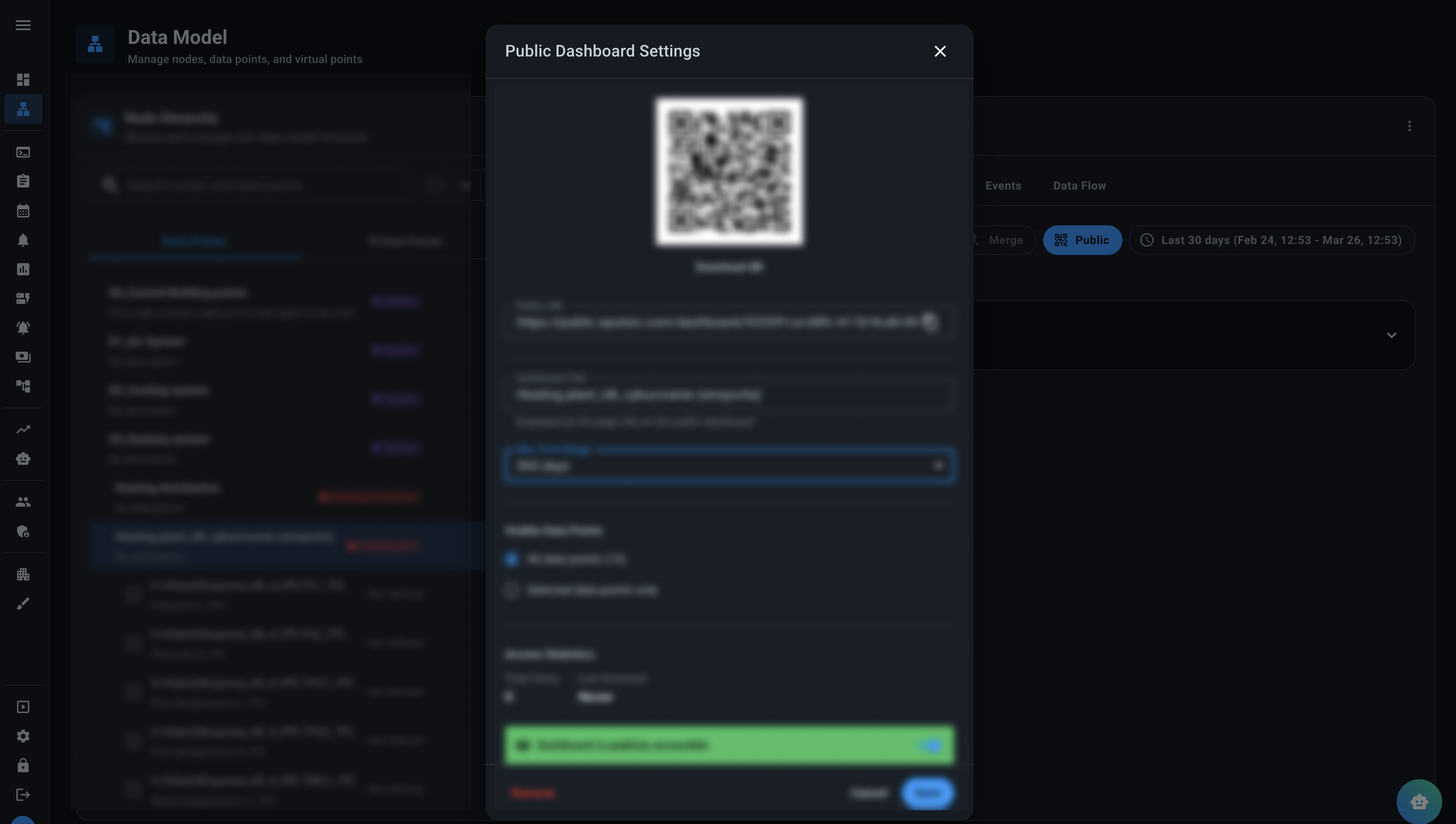Viewport: 1456px width, 824px height.
Task: Switch to the Events tab
Action: [1003, 185]
